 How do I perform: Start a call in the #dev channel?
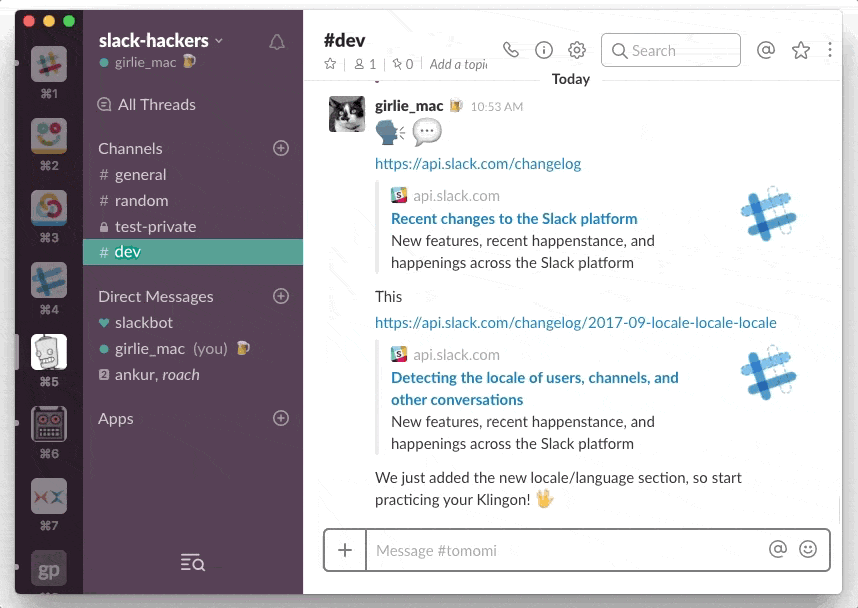coord(511,49)
